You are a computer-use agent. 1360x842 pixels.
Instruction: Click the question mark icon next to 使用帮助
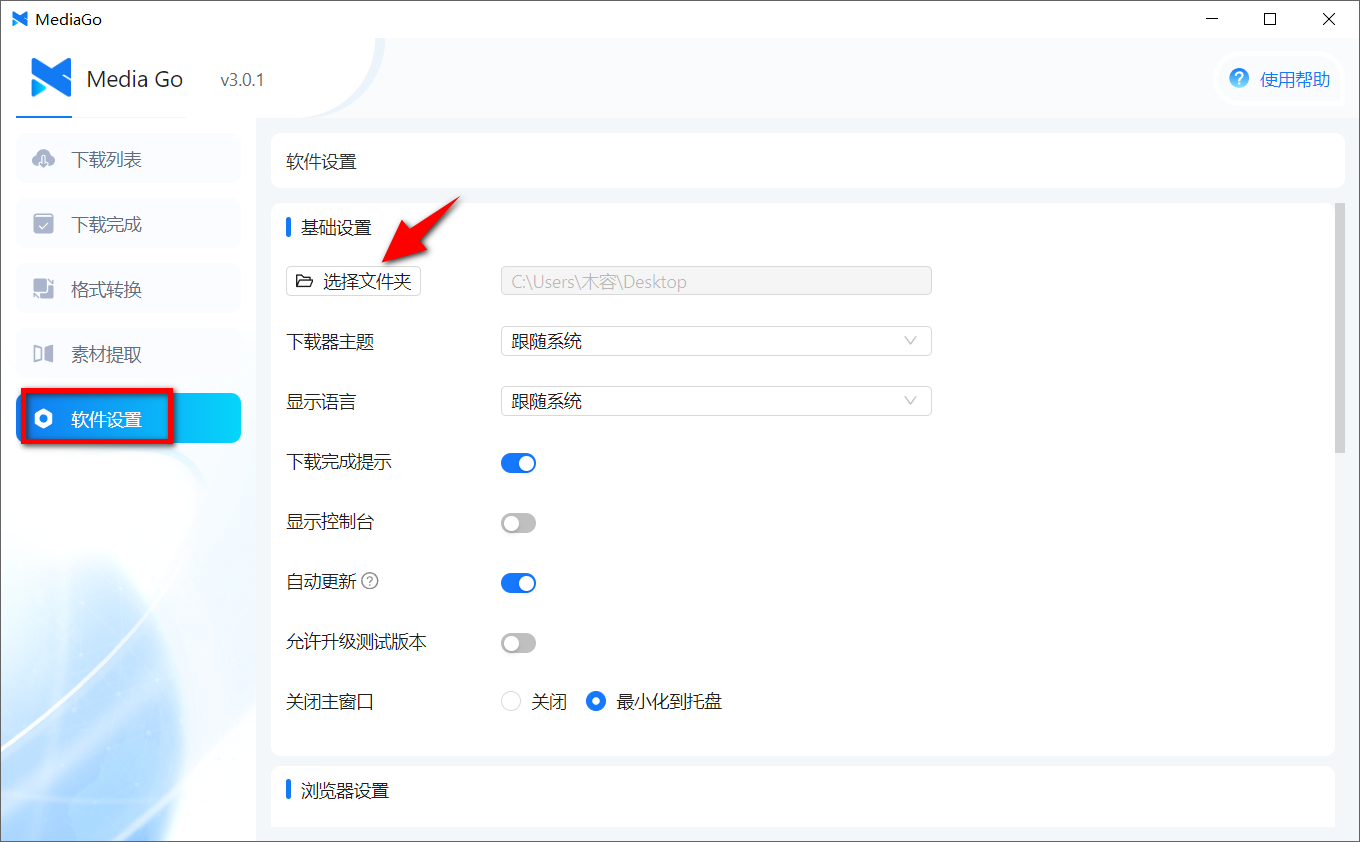pyautogui.click(x=1239, y=79)
